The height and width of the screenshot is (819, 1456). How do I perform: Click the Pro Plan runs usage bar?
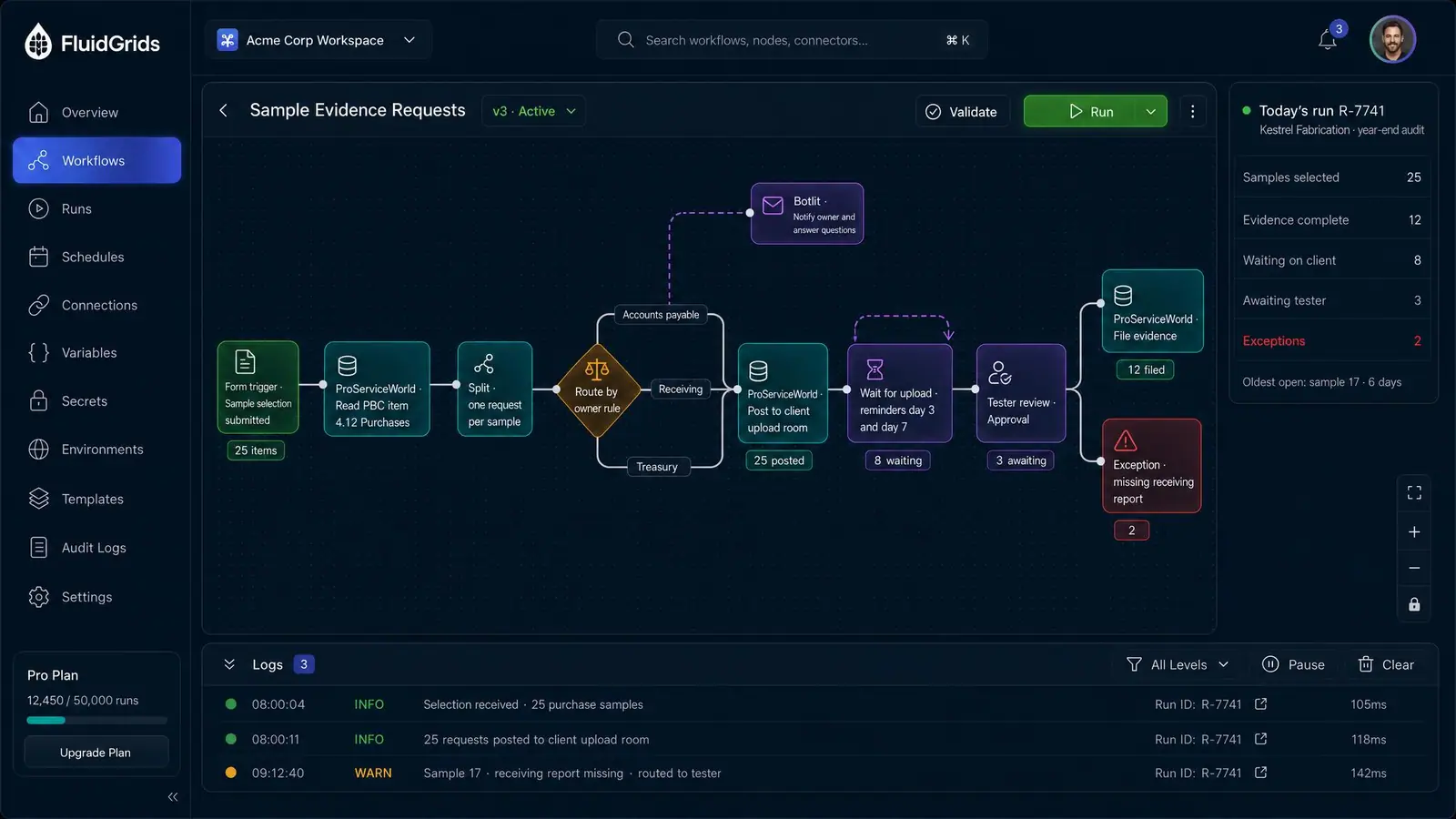(96, 720)
